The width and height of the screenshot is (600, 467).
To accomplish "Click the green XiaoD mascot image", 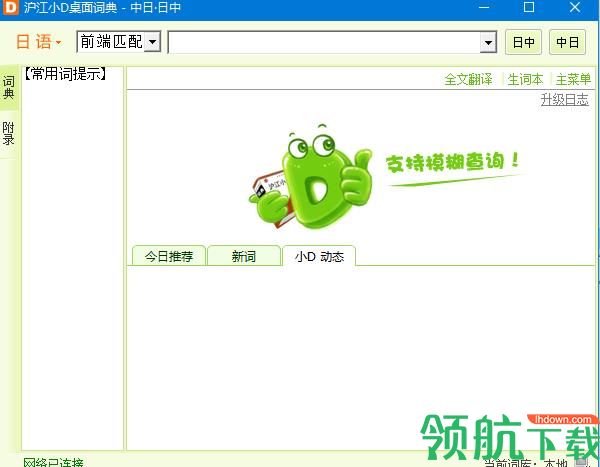I will (x=311, y=178).
